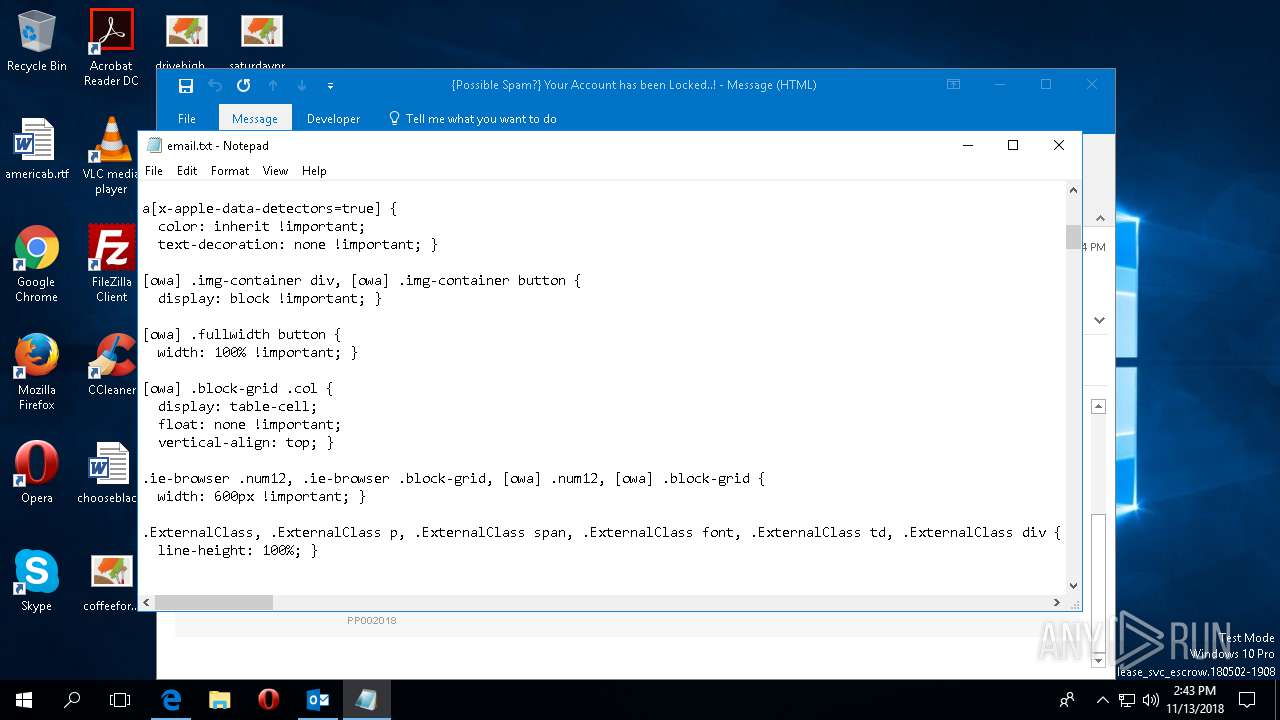The width and height of the screenshot is (1280, 720).
Task: Click Notepad icon in email.txt title bar
Action: (154, 145)
